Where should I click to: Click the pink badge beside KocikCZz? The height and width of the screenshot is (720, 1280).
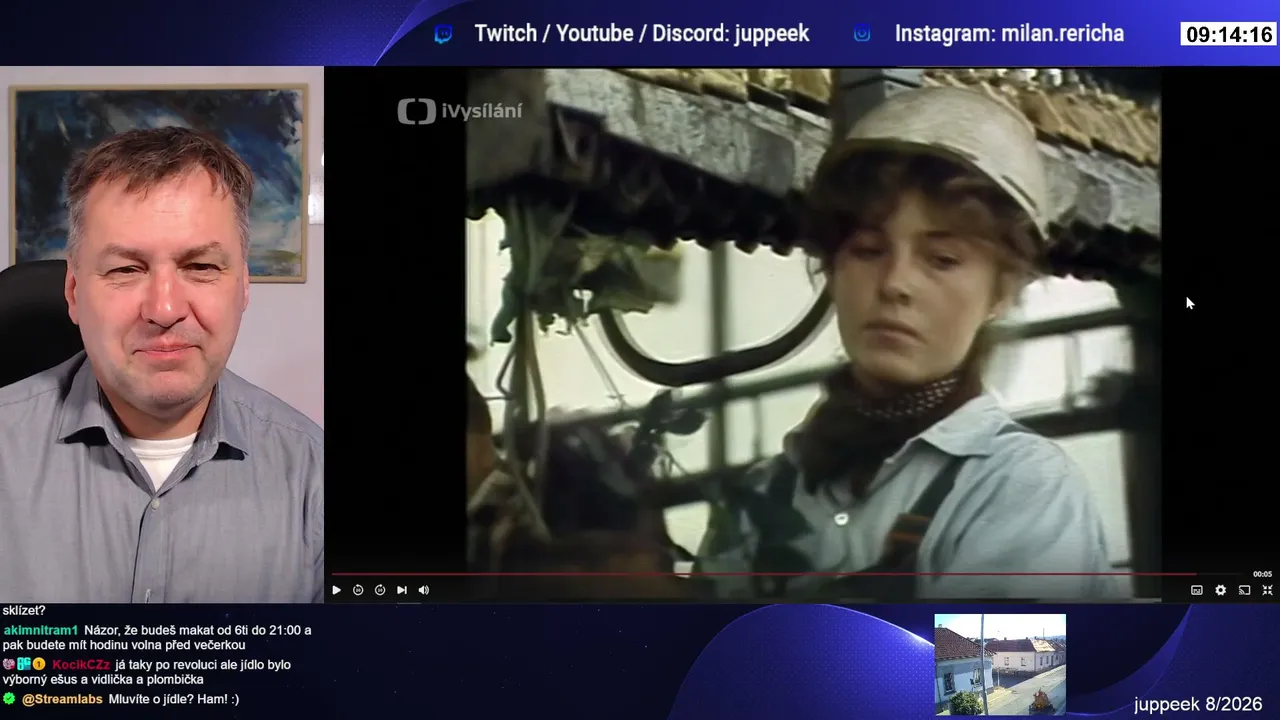(9, 664)
